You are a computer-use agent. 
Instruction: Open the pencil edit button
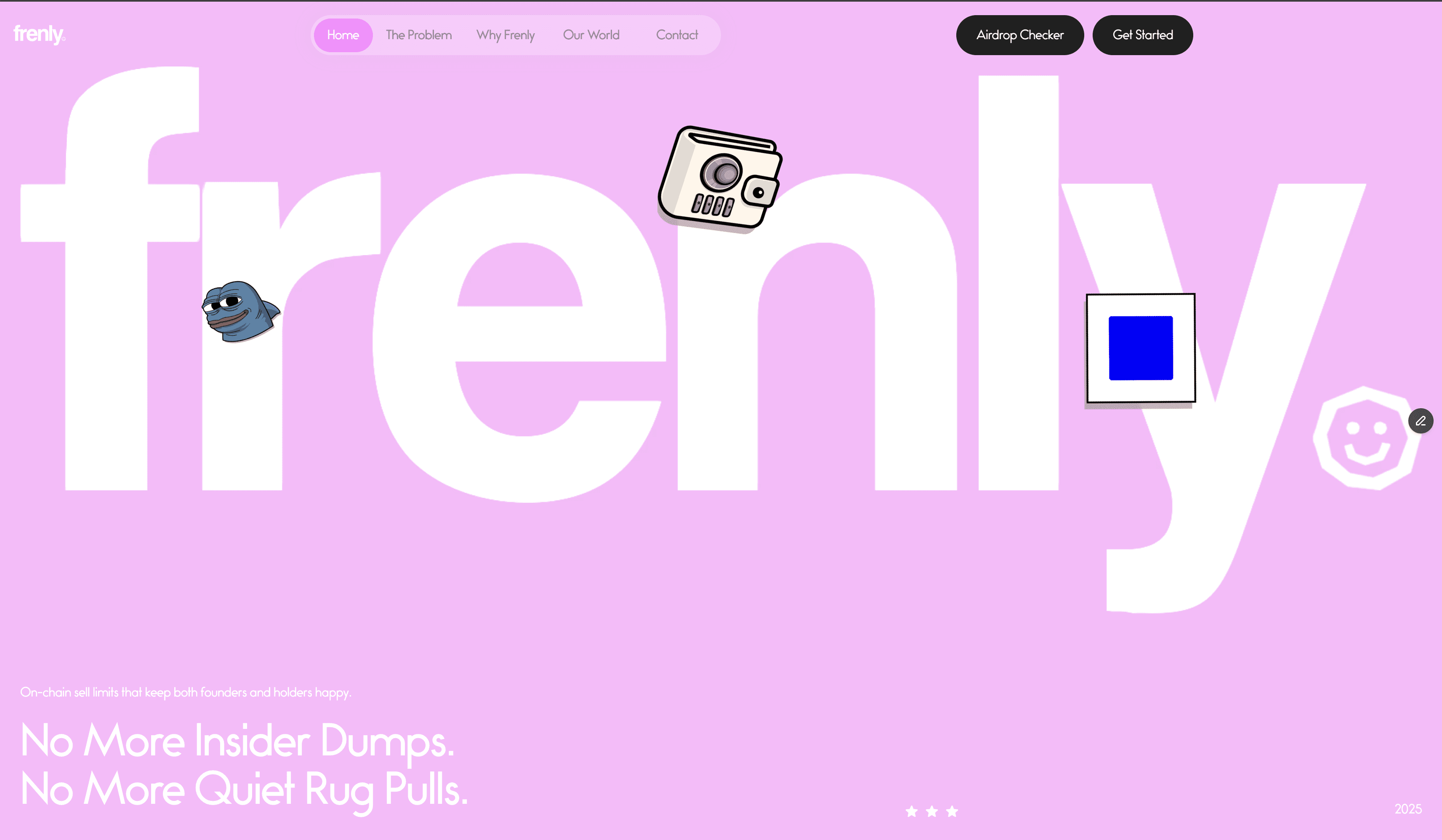pyautogui.click(x=1420, y=421)
